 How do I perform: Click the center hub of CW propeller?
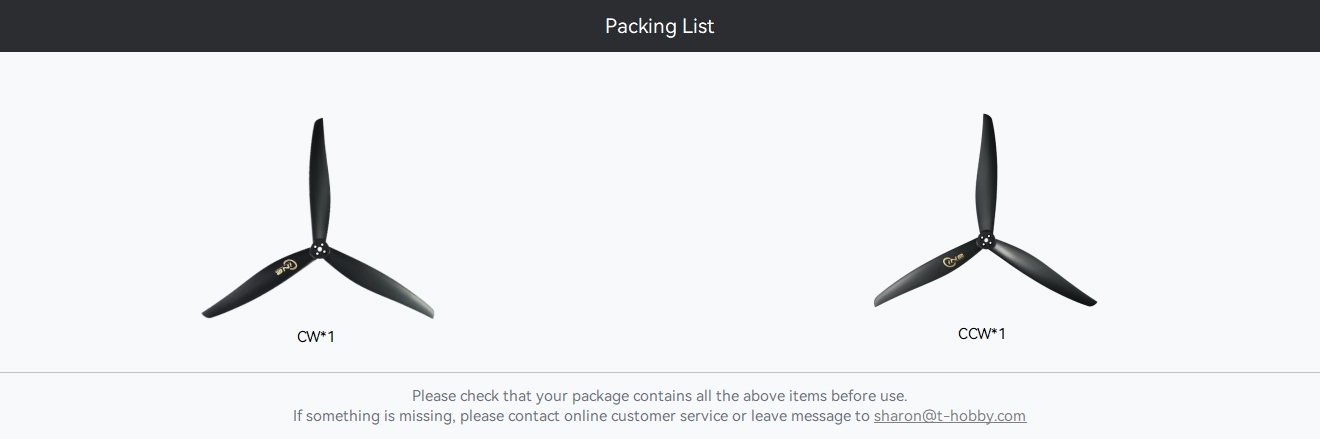(x=319, y=249)
